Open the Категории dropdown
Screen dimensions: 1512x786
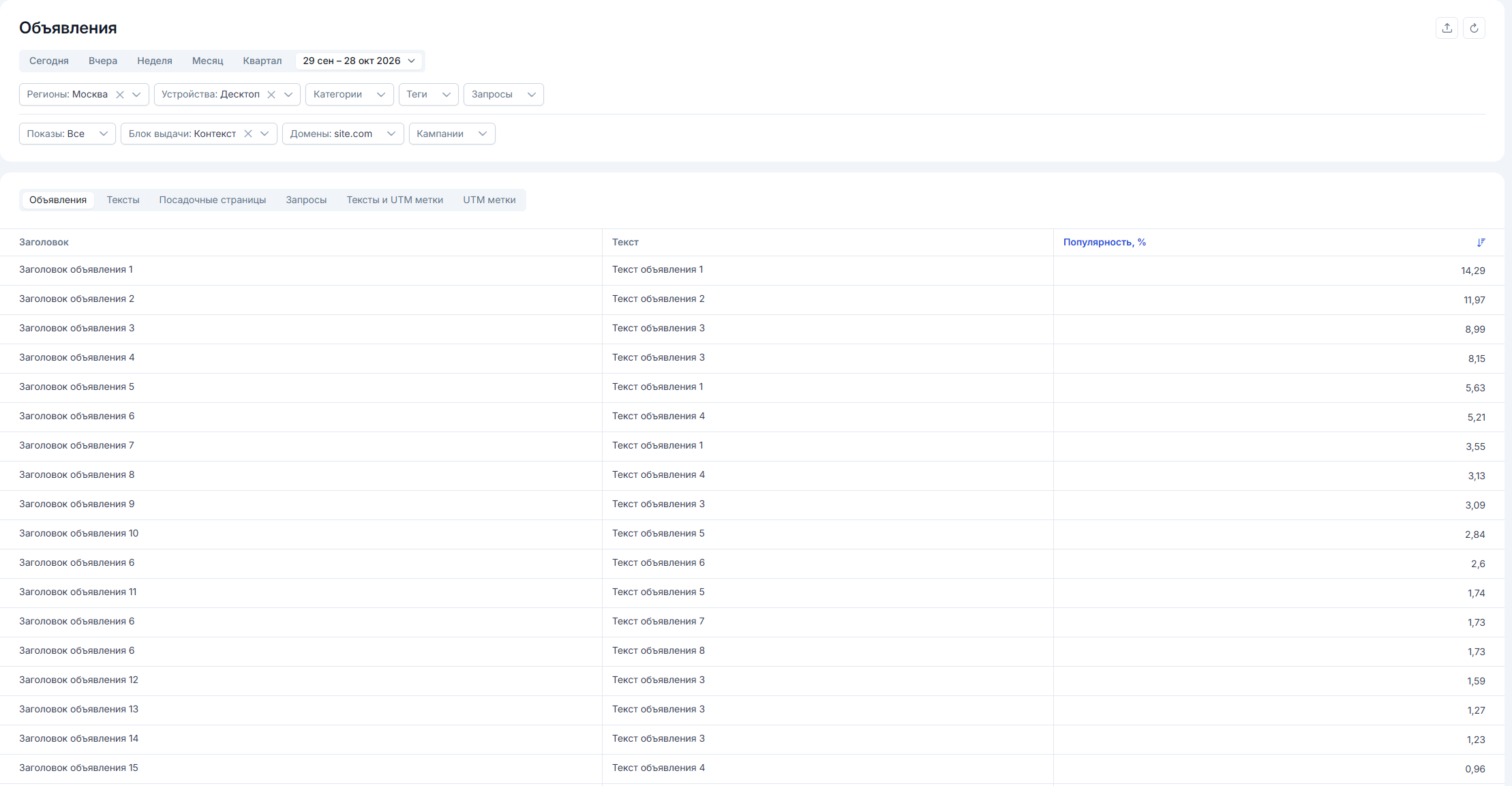tap(350, 95)
